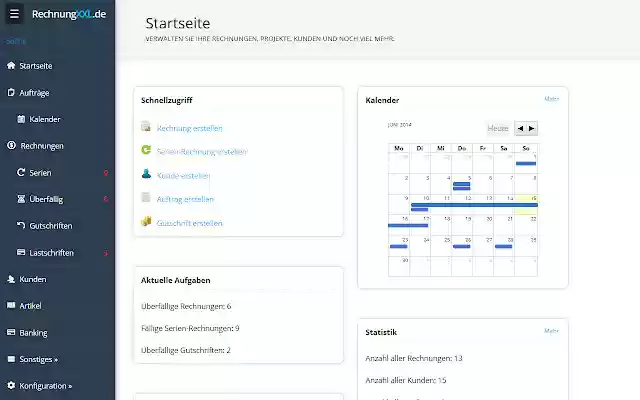Viewport: 640px width, 400px height.
Task: Click the card icon beside Lastschriften
Action: coord(21,252)
